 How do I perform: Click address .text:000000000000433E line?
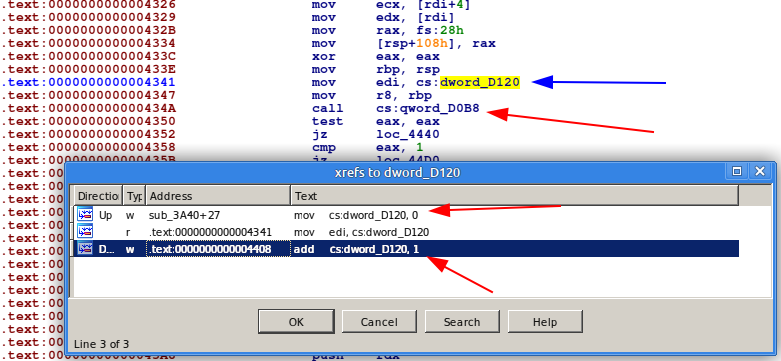[88, 69]
